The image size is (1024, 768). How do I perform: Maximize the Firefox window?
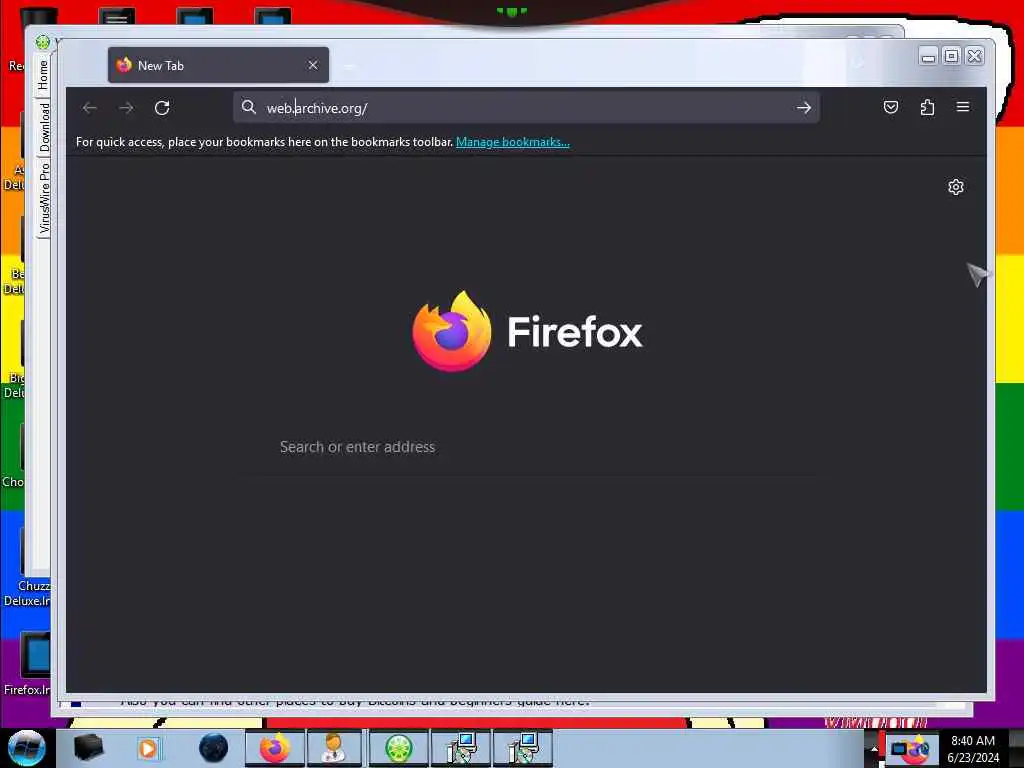[x=952, y=57]
